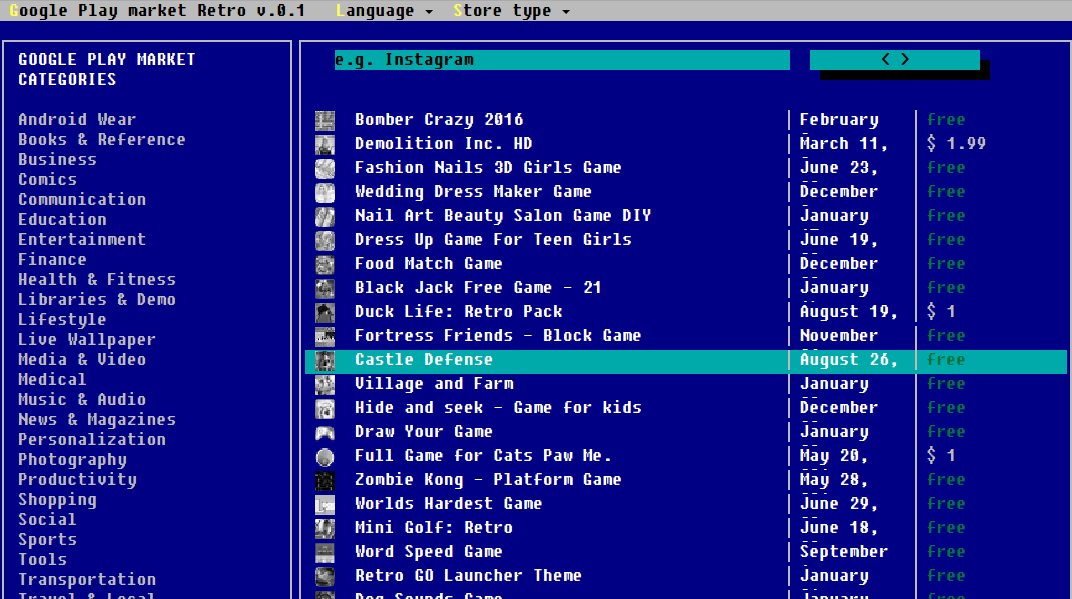
Task: Choose the Personalization category
Action: 92,440
